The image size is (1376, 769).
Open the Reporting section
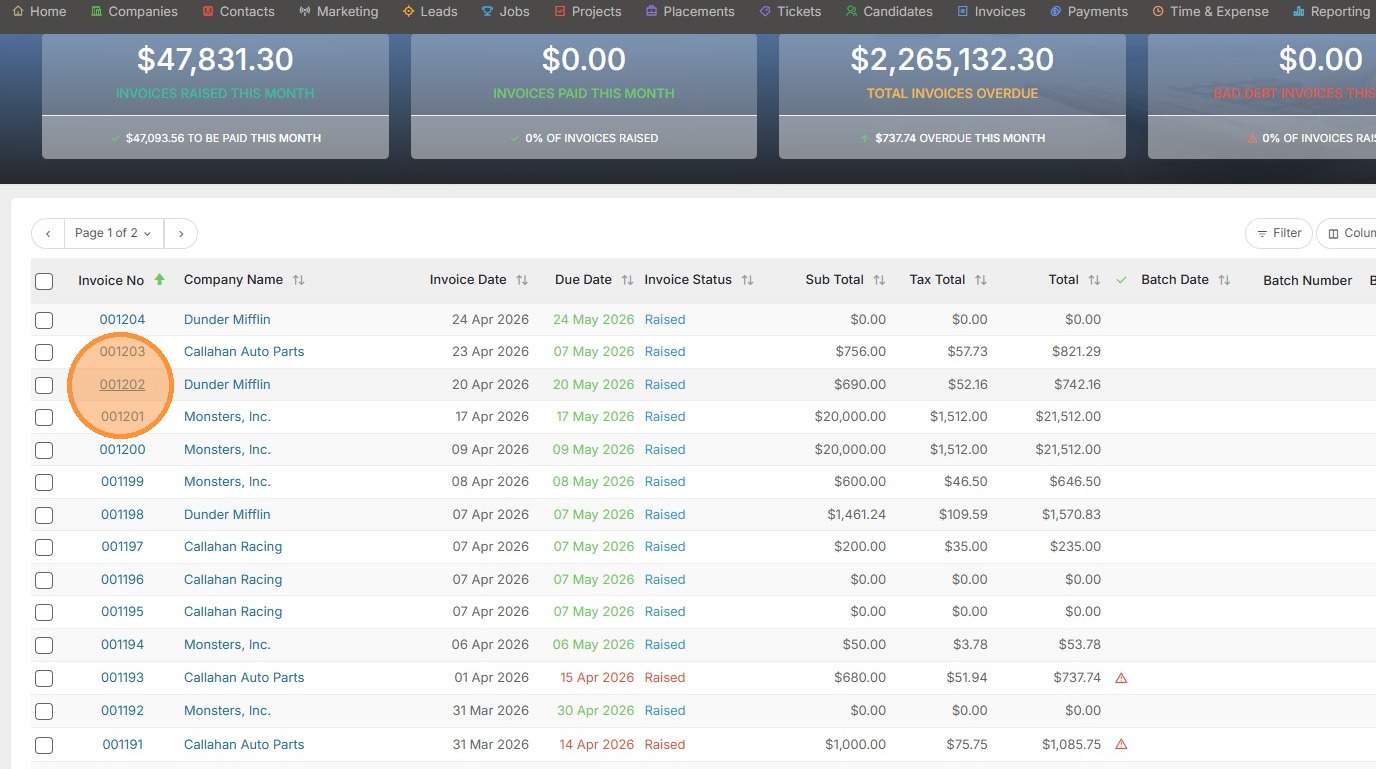[1331, 12]
